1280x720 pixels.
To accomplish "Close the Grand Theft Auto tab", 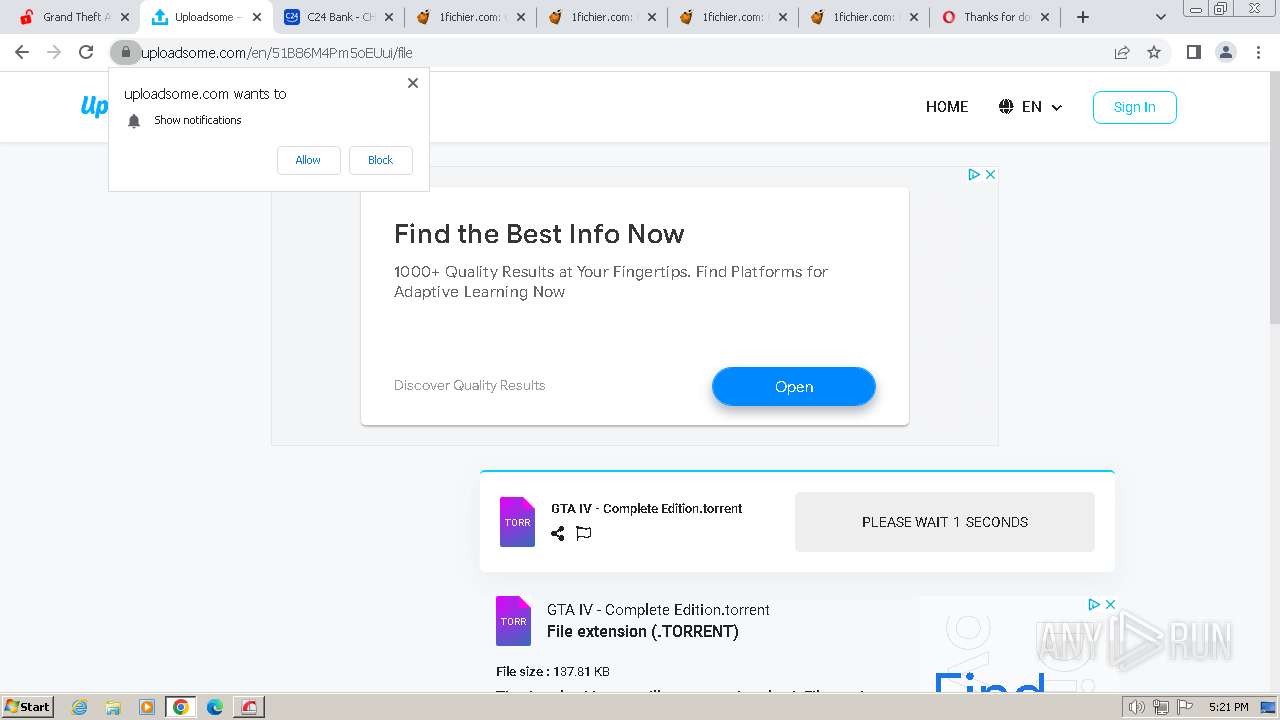I will (x=125, y=17).
